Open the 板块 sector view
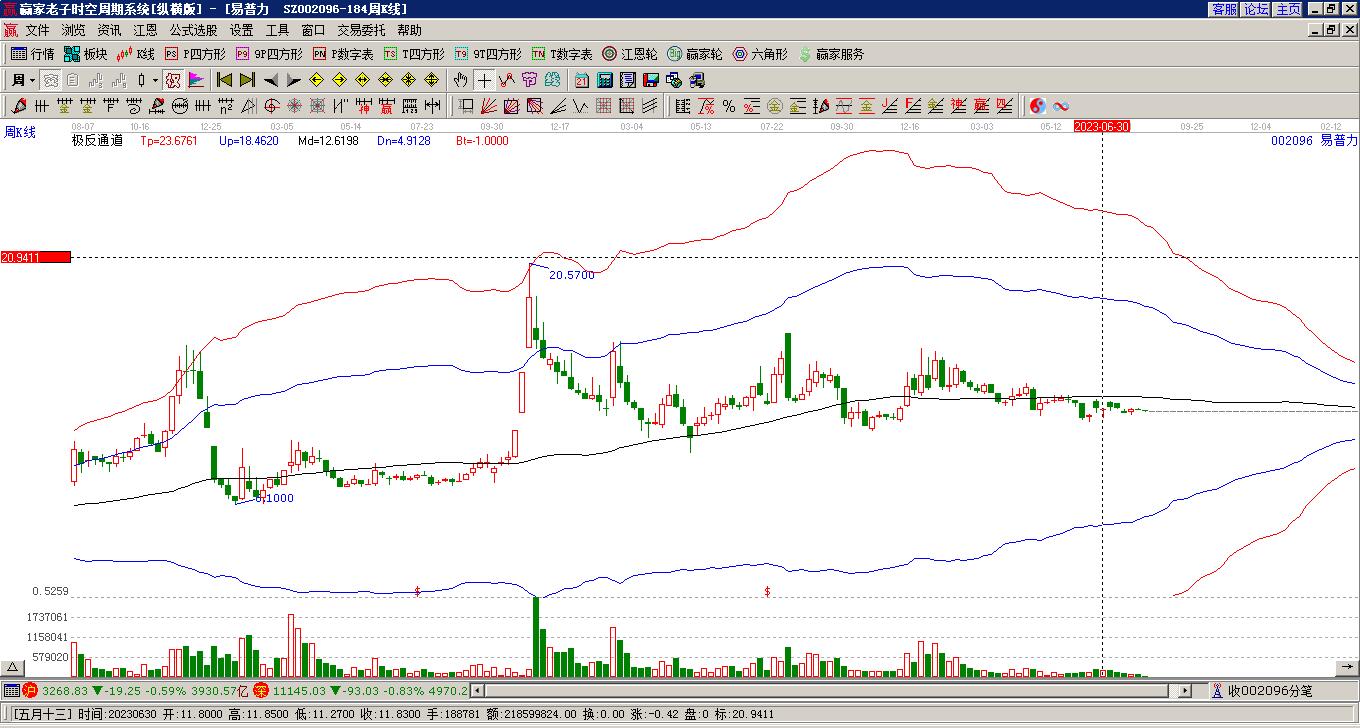Image resolution: width=1360 pixels, height=728 pixels. coord(85,54)
